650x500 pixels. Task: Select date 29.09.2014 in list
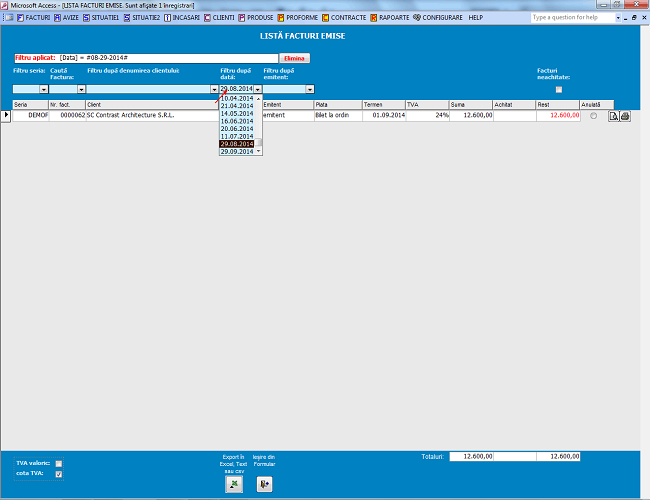click(237, 152)
